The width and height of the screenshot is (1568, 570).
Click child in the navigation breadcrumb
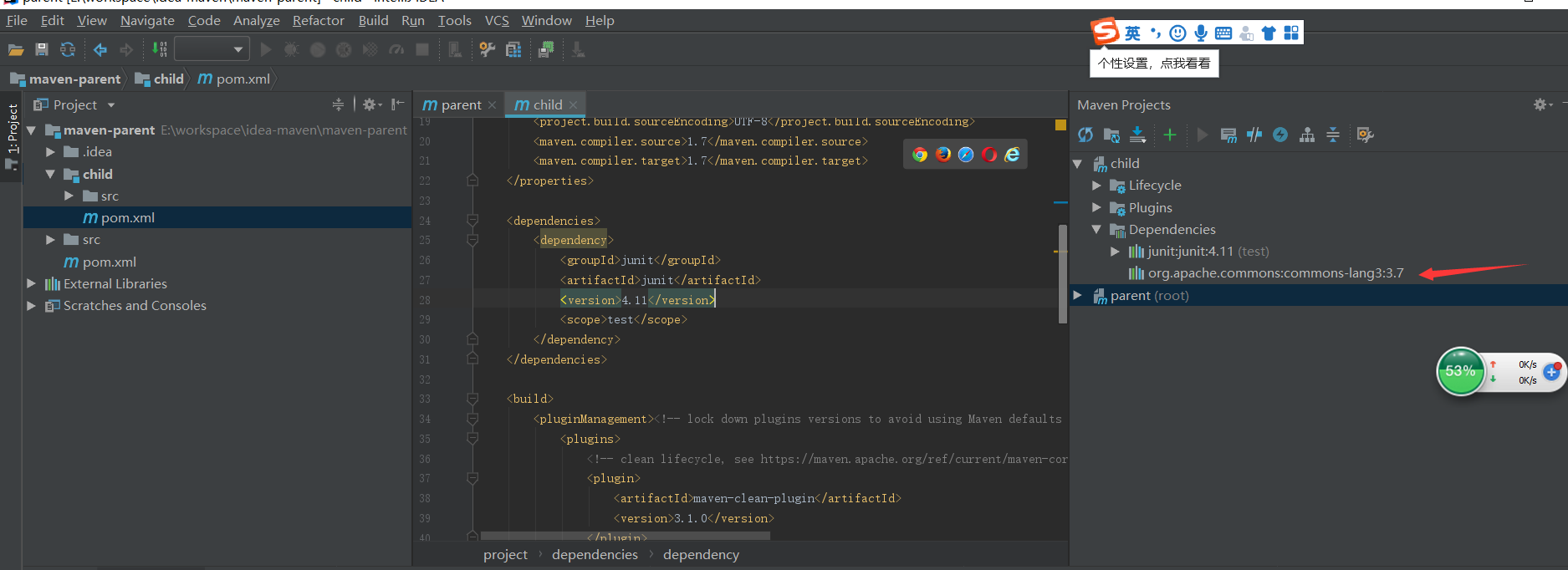[x=160, y=79]
